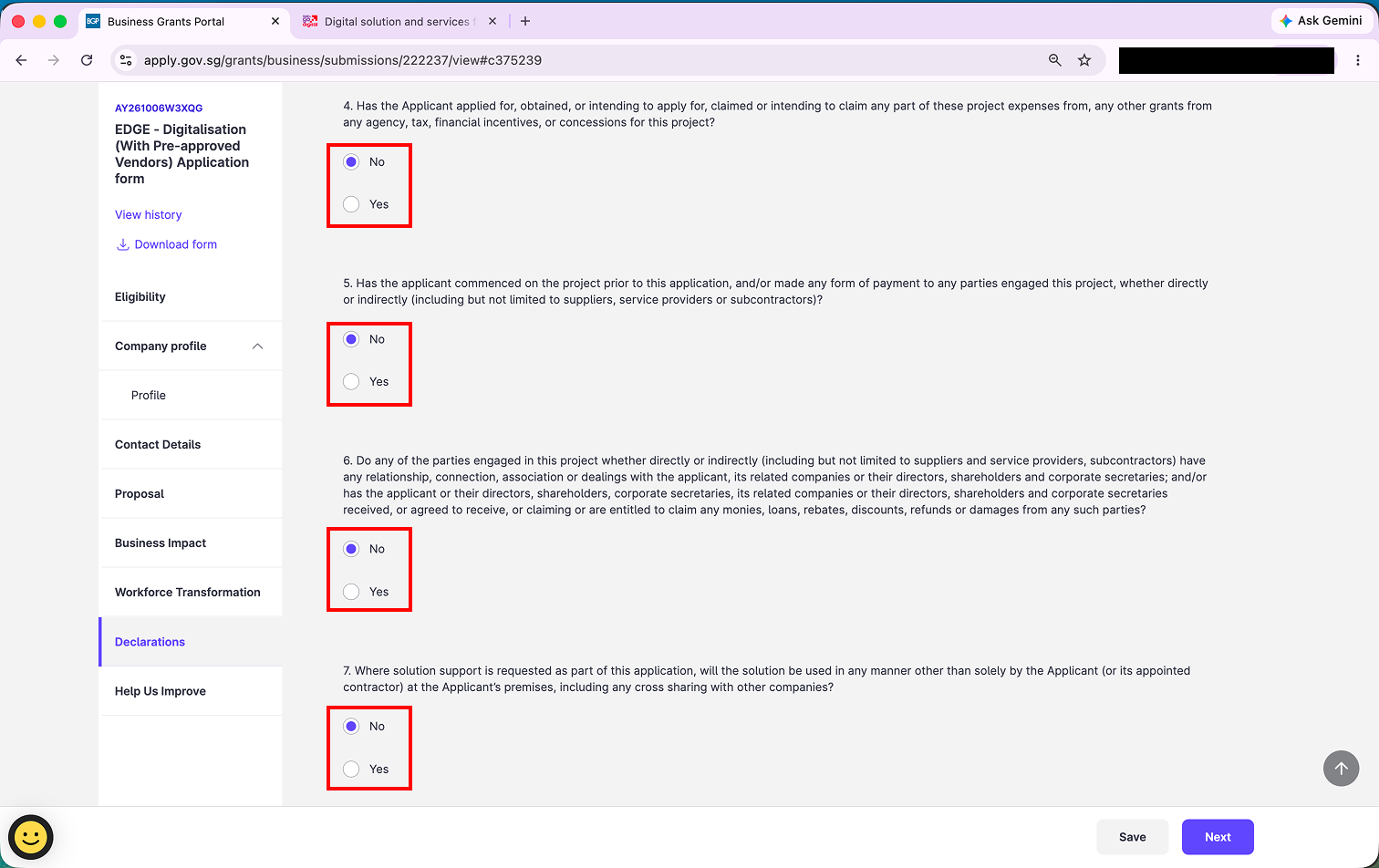
Task: Click the Download form link
Action: 166,244
